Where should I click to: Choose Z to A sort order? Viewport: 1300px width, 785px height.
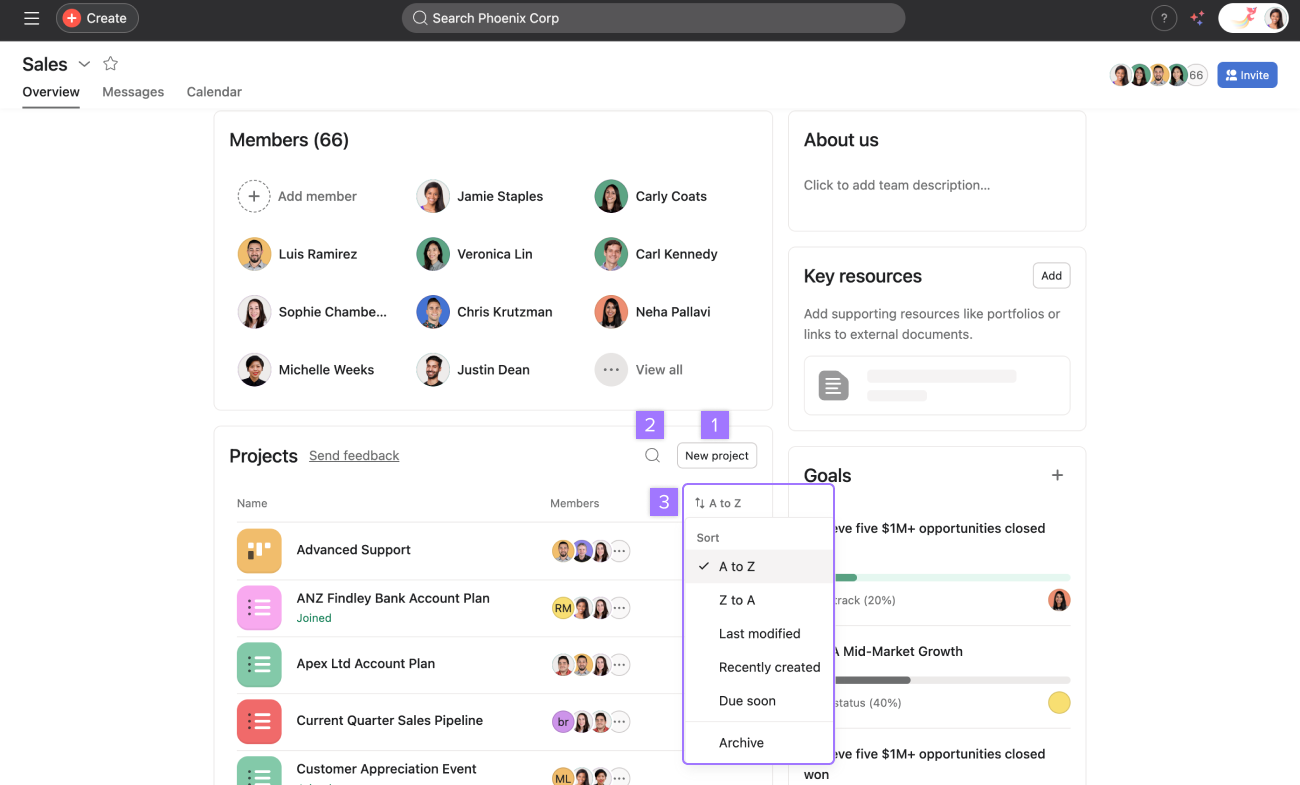tap(737, 600)
